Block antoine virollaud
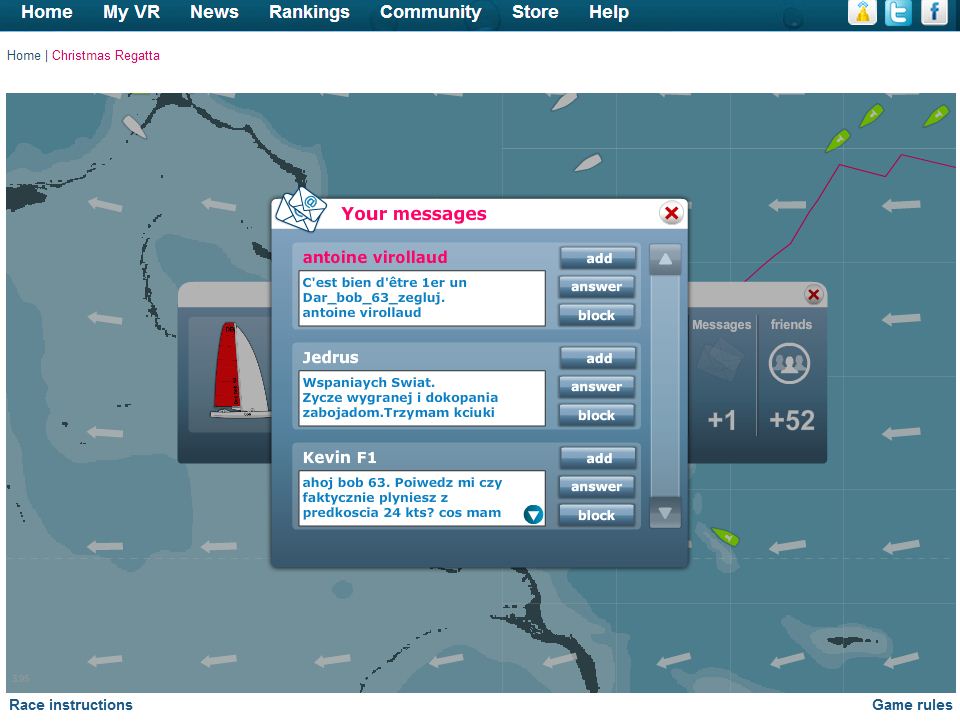This screenshot has width=960, height=725. click(x=596, y=315)
